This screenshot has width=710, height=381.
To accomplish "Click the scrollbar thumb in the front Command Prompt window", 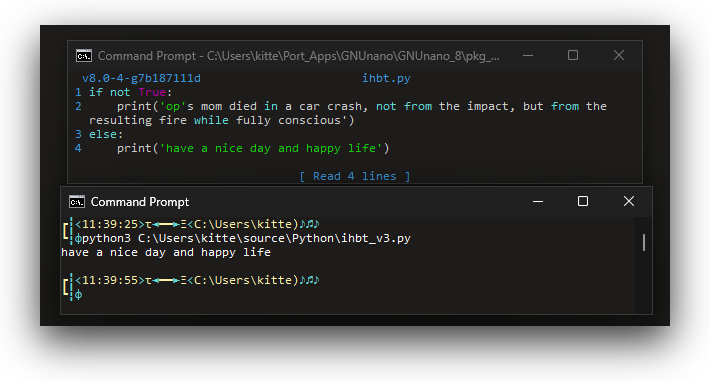I will point(643,242).
